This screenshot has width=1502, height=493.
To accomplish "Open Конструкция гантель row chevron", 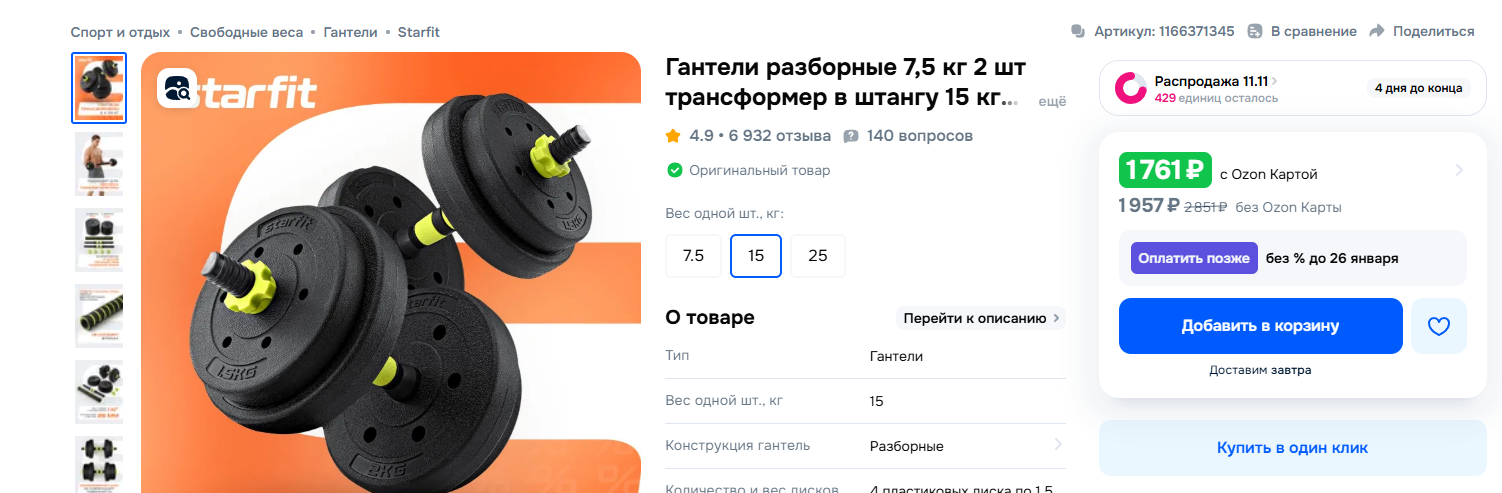I will pos(1058,445).
